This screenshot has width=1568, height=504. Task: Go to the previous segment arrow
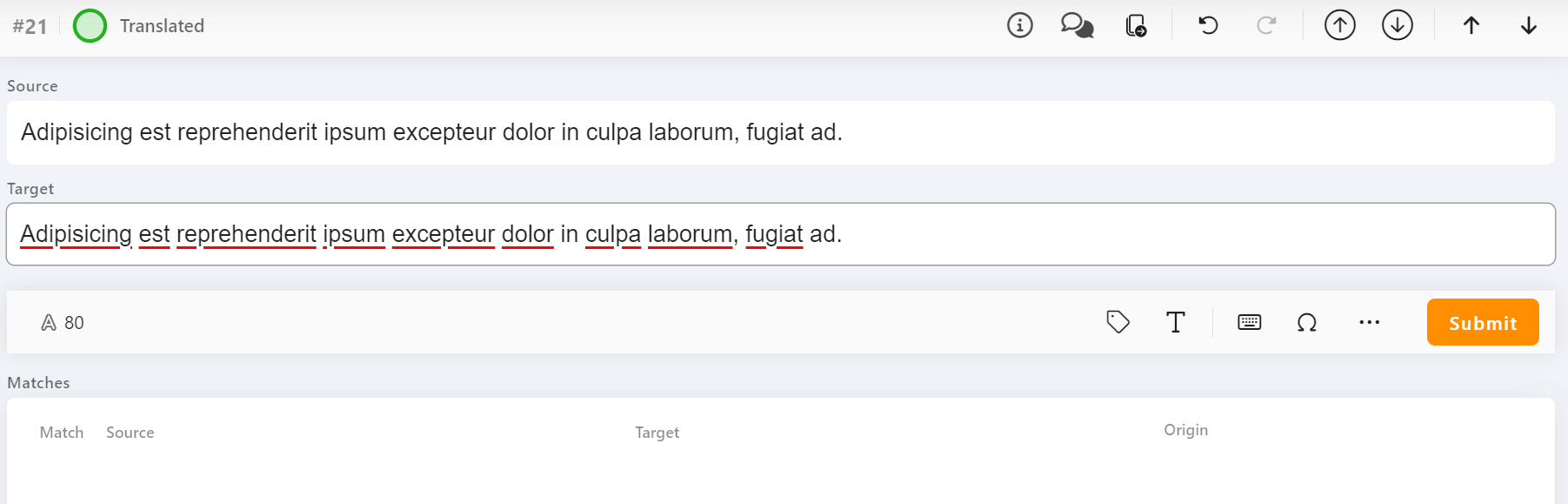tap(1471, 25)
